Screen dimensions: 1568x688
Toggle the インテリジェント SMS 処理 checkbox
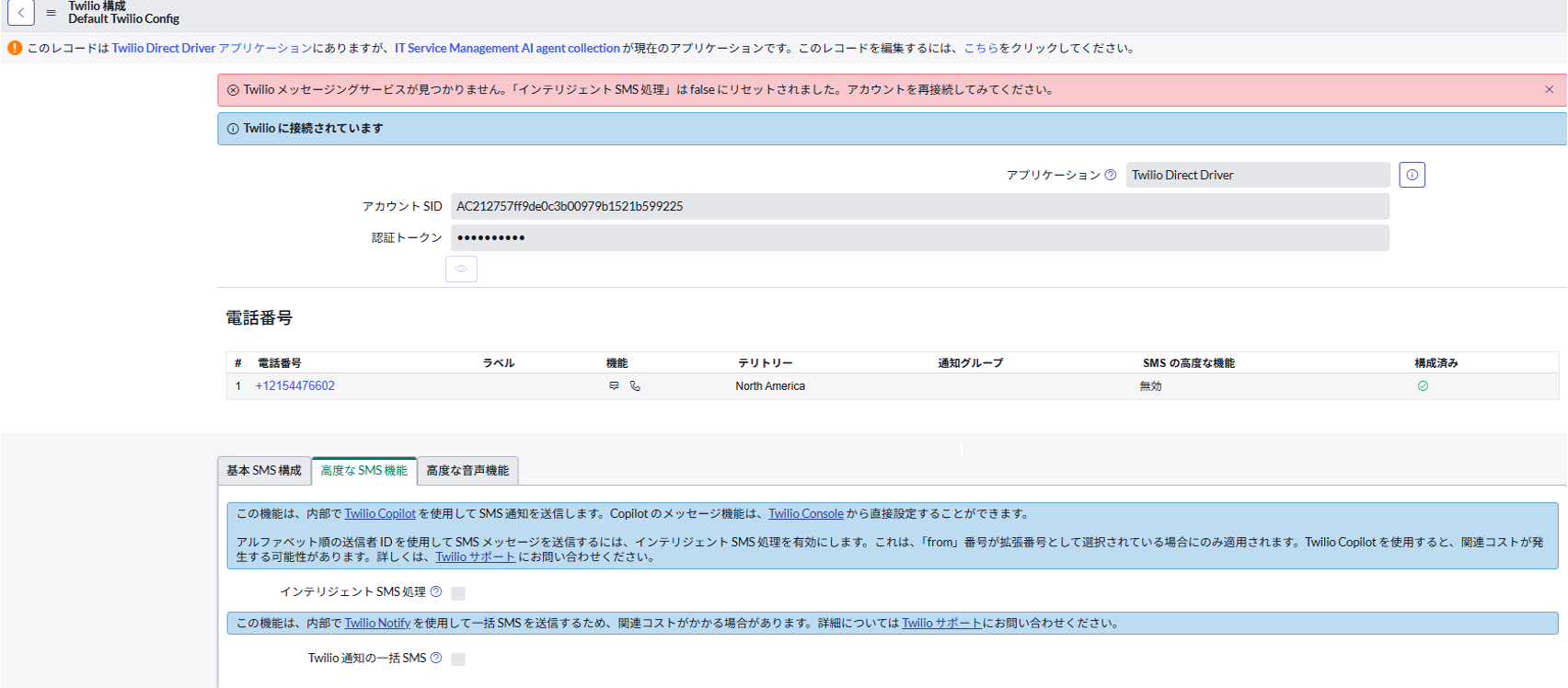[458, 593]
